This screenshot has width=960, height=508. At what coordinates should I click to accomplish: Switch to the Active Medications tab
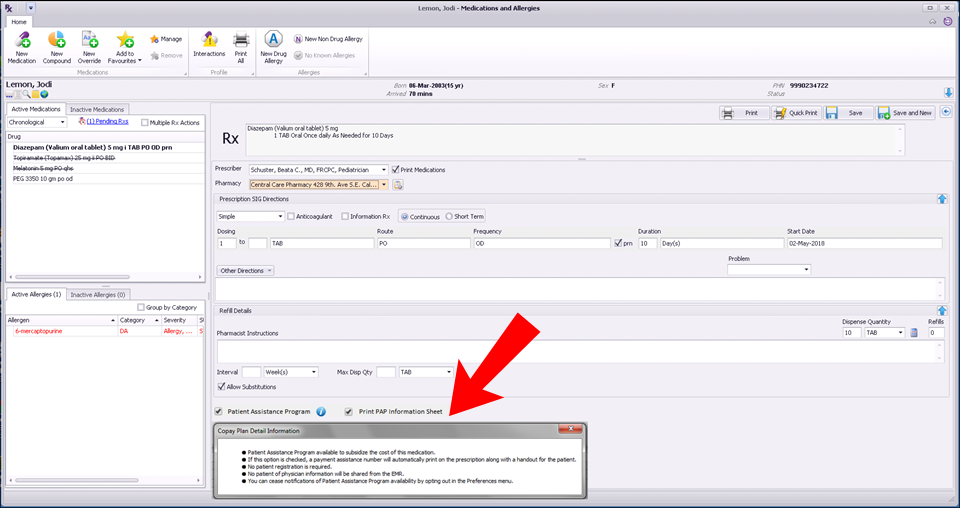36,109
